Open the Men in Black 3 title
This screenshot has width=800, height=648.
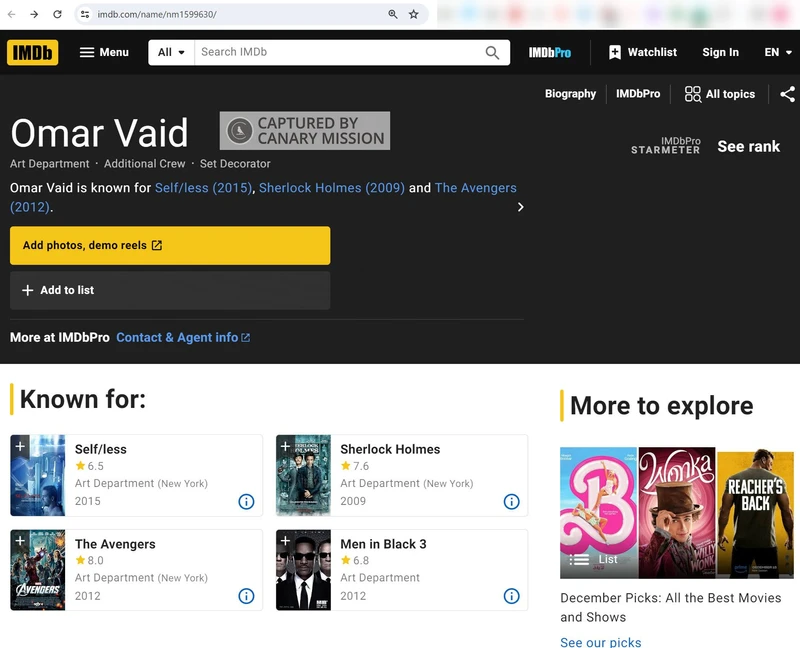pos(383,544)
